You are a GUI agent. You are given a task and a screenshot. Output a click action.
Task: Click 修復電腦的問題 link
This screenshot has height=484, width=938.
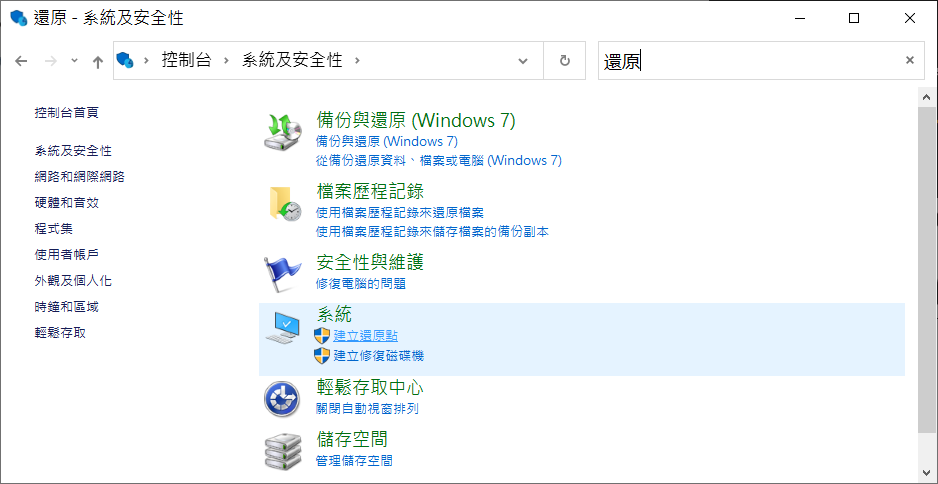(x=361, y=284)
